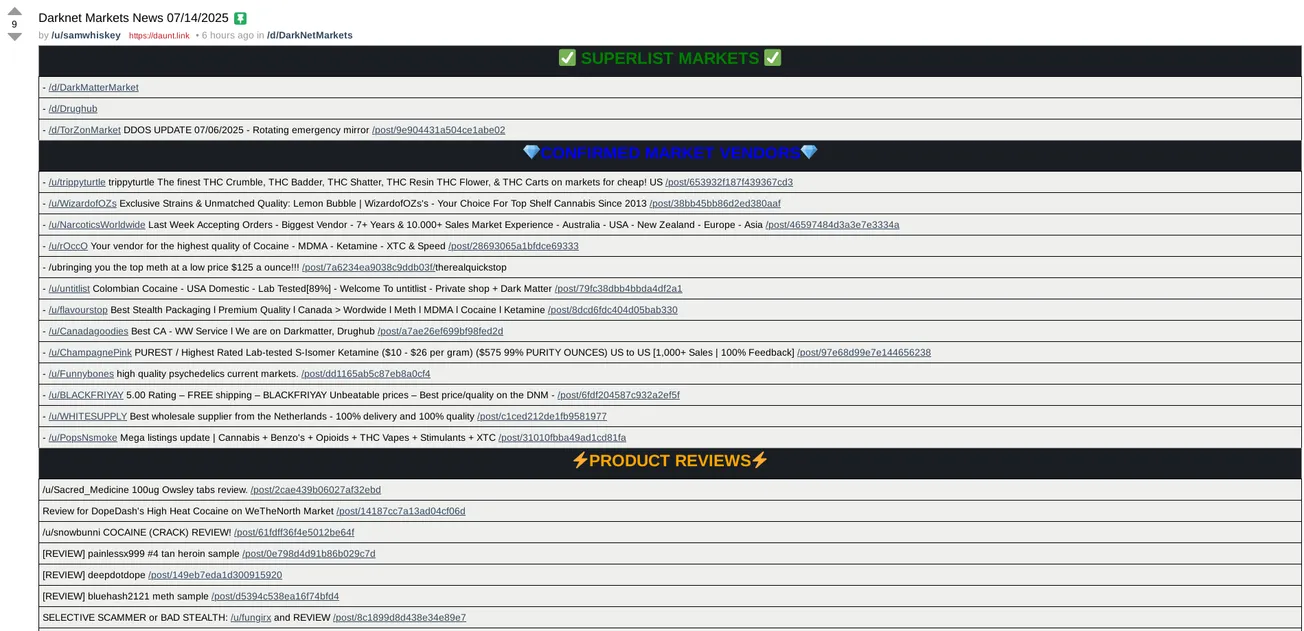
Task: Upvote the Darknet Markets News post
Action: click(x=14, y=11)
